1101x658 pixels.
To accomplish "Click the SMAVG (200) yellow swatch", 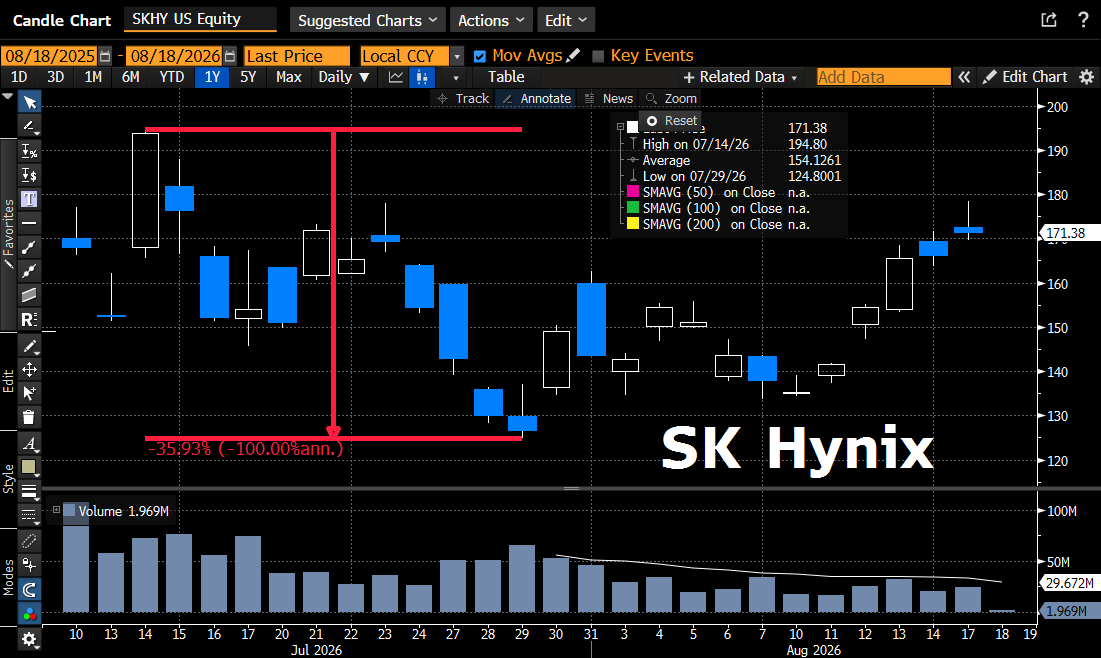I will 633,224.
